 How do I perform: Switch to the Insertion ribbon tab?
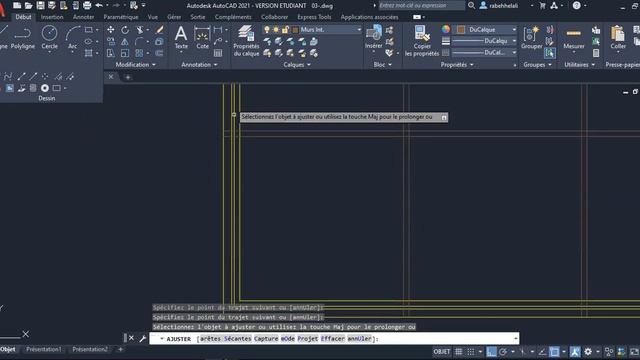click(52, 17)
